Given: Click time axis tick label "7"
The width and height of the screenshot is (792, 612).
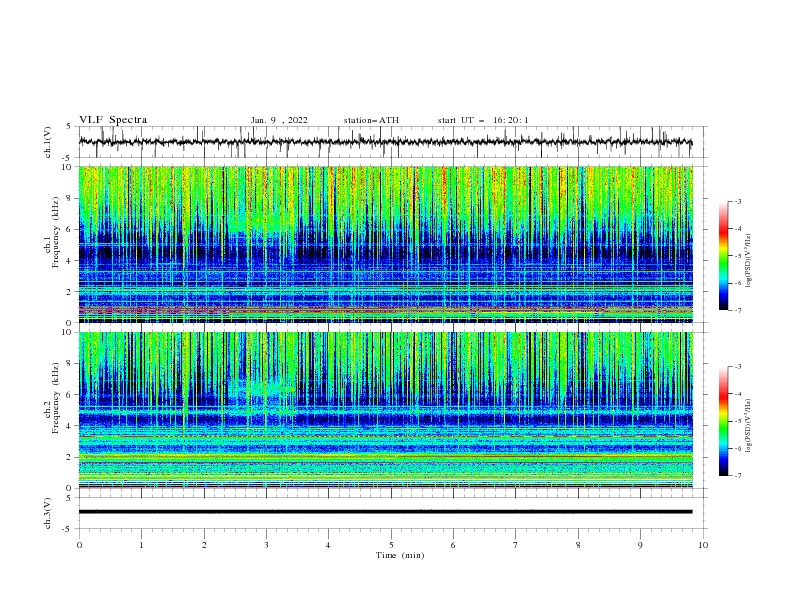Looking at the screenshot, I should coord(516,545).
